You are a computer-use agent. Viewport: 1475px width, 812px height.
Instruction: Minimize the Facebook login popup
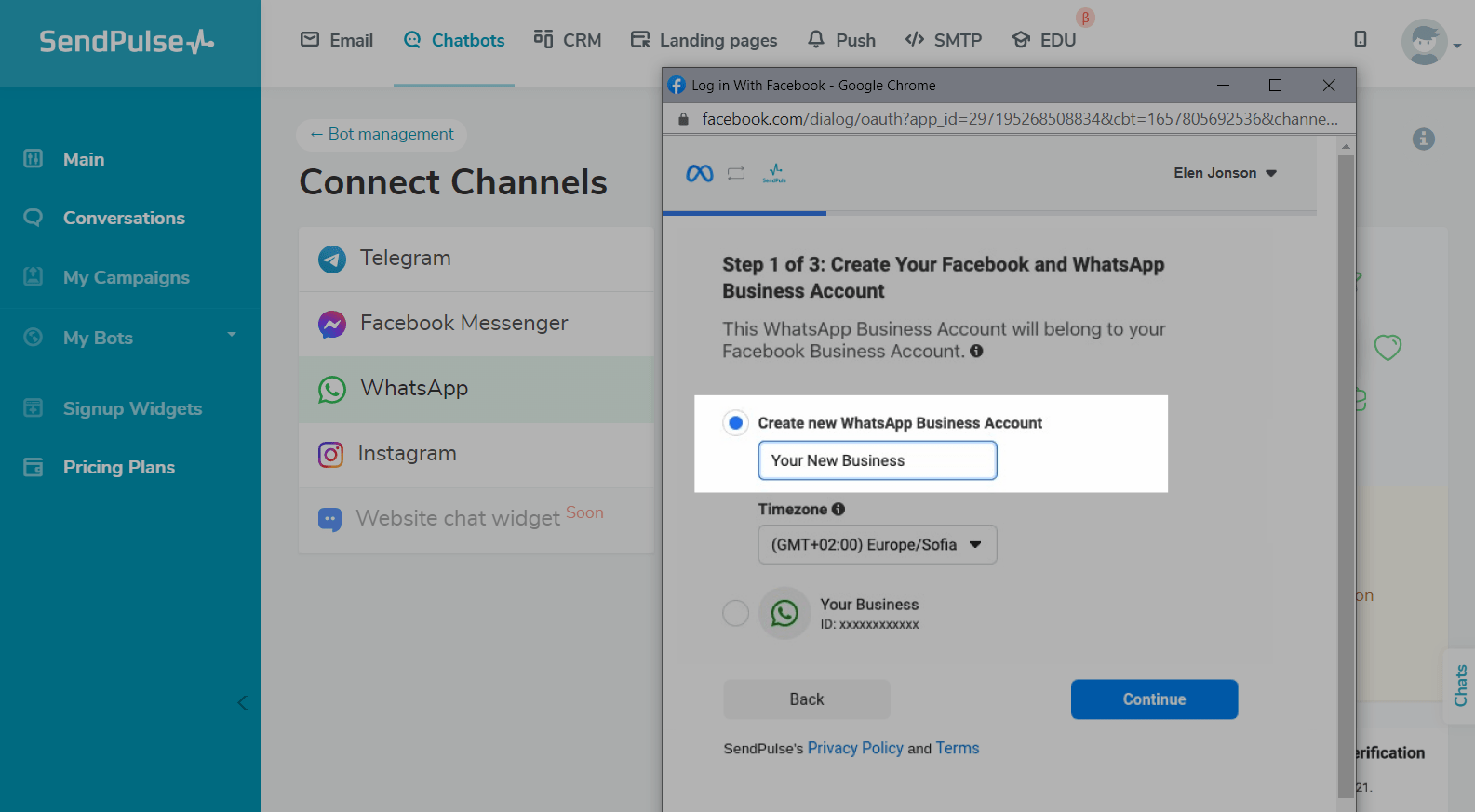pos(1223,85)
